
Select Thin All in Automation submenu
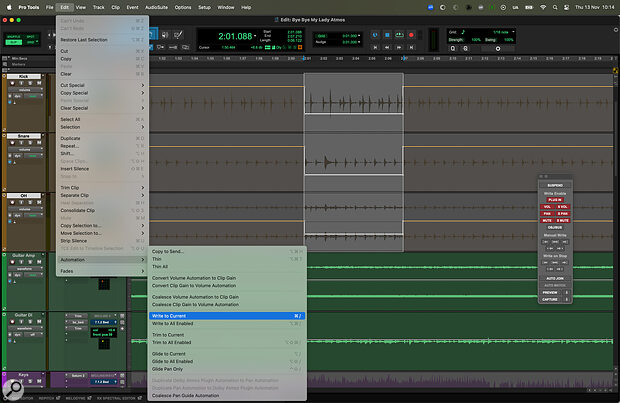(x=227, y=267)
